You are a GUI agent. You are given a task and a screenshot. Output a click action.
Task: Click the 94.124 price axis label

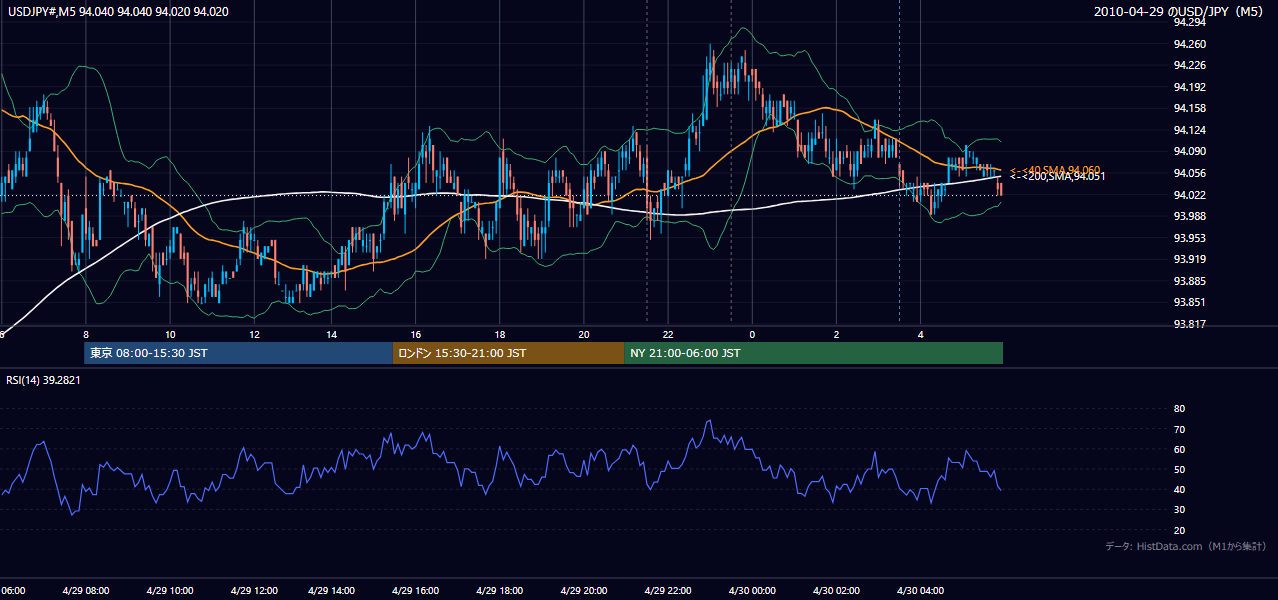pos(1190,130)
